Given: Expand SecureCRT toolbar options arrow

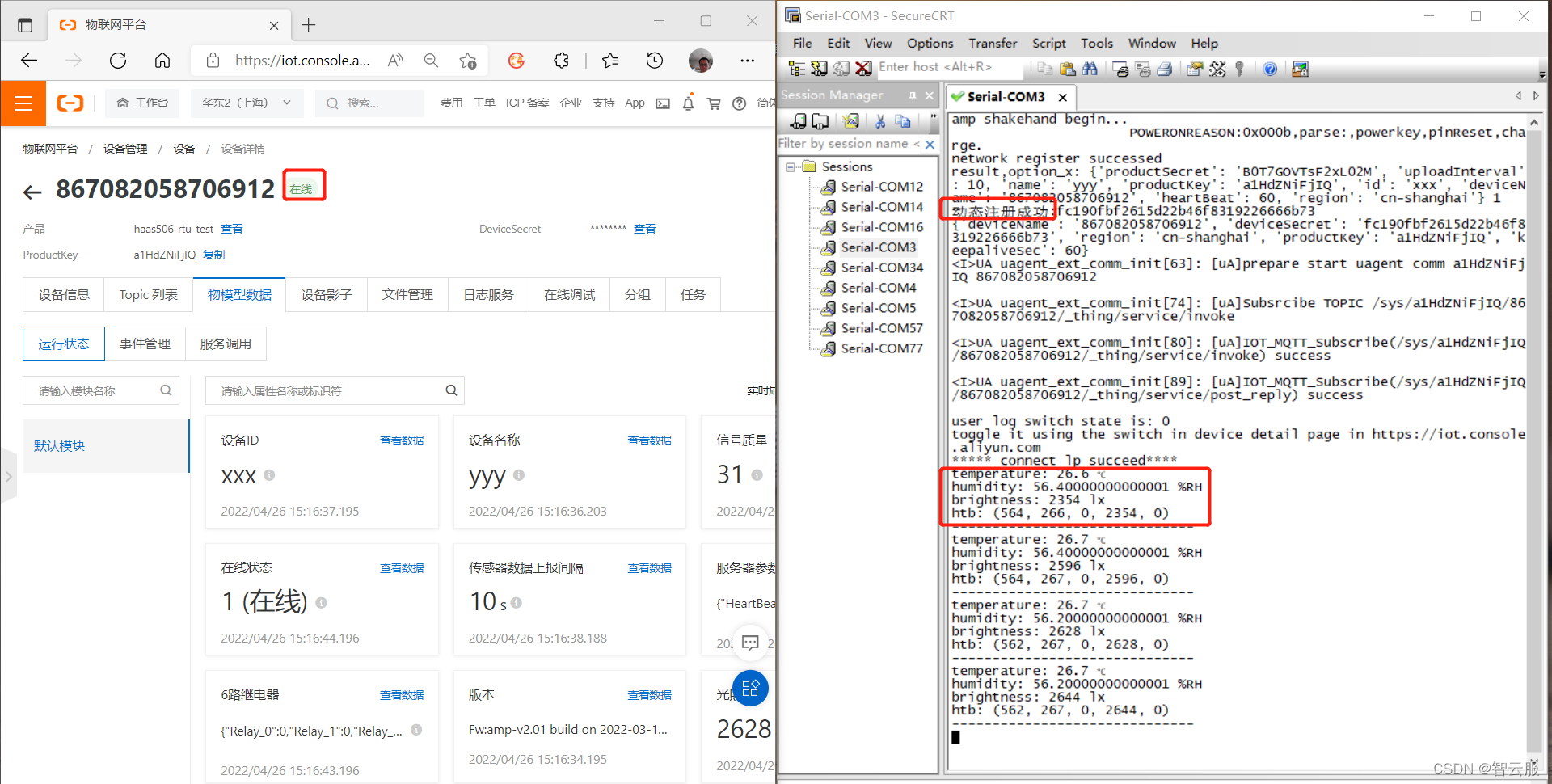Looking at the screenshot, I should pyautogui.click(x=1542, y=74).
